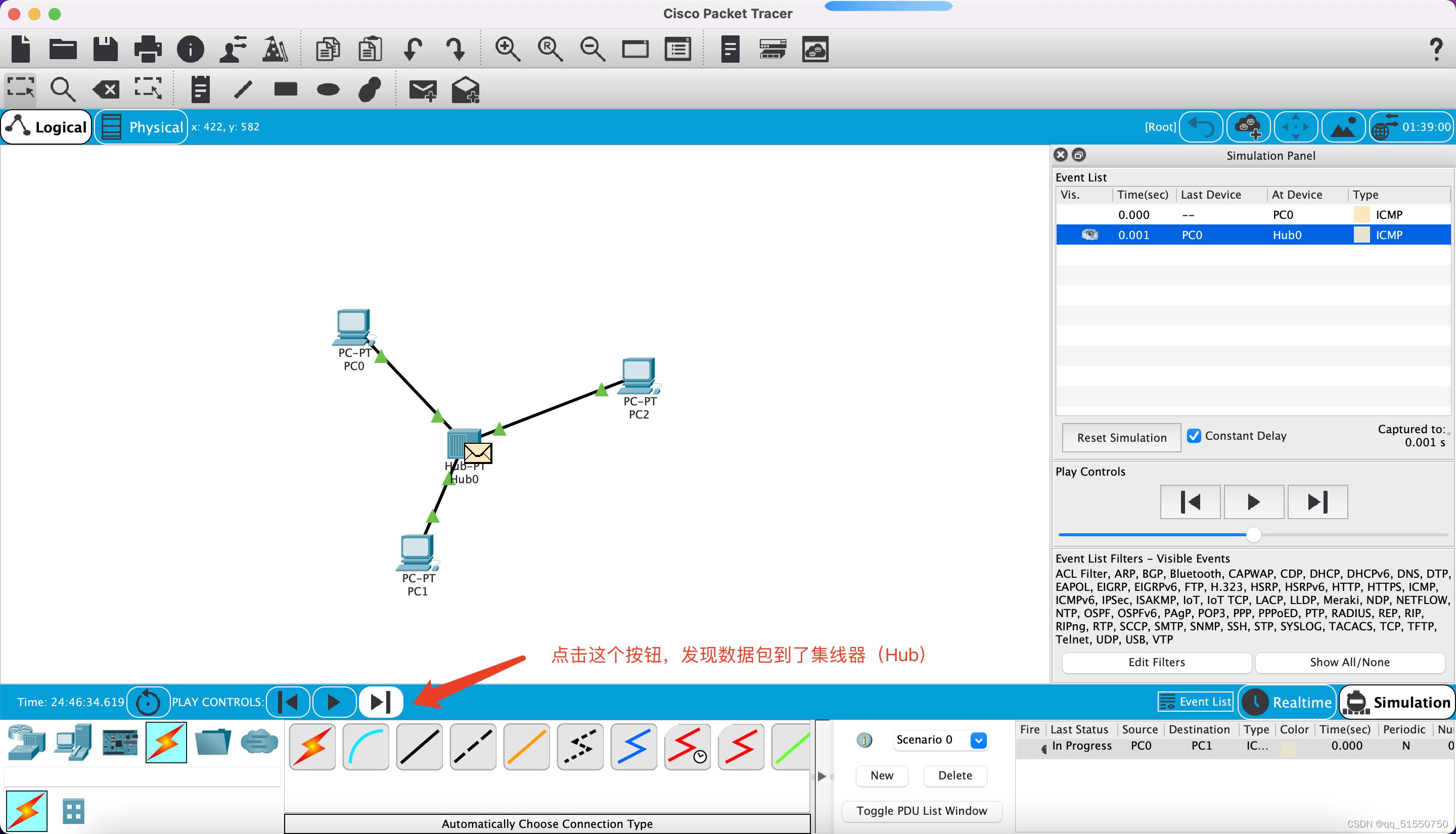
Task: Print using the printer icon
Action: [x=148, y=49]
